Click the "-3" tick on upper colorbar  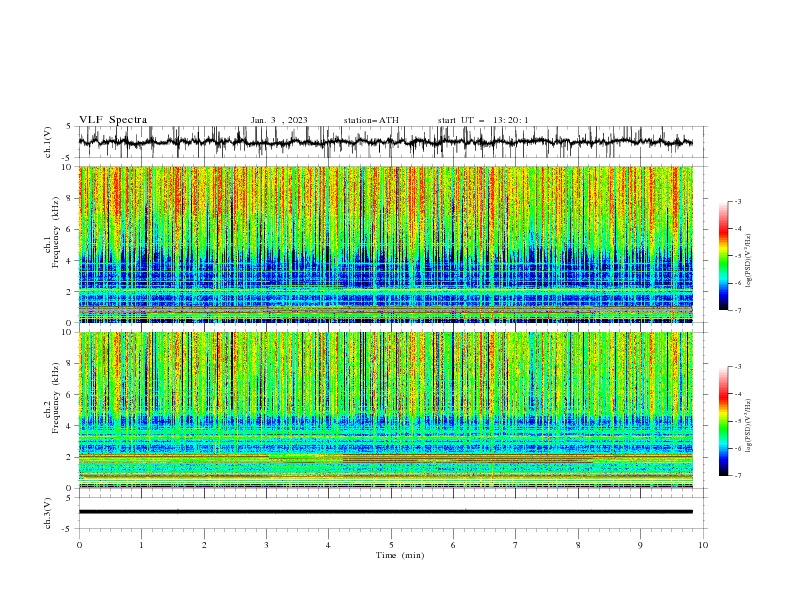point(737,201)
